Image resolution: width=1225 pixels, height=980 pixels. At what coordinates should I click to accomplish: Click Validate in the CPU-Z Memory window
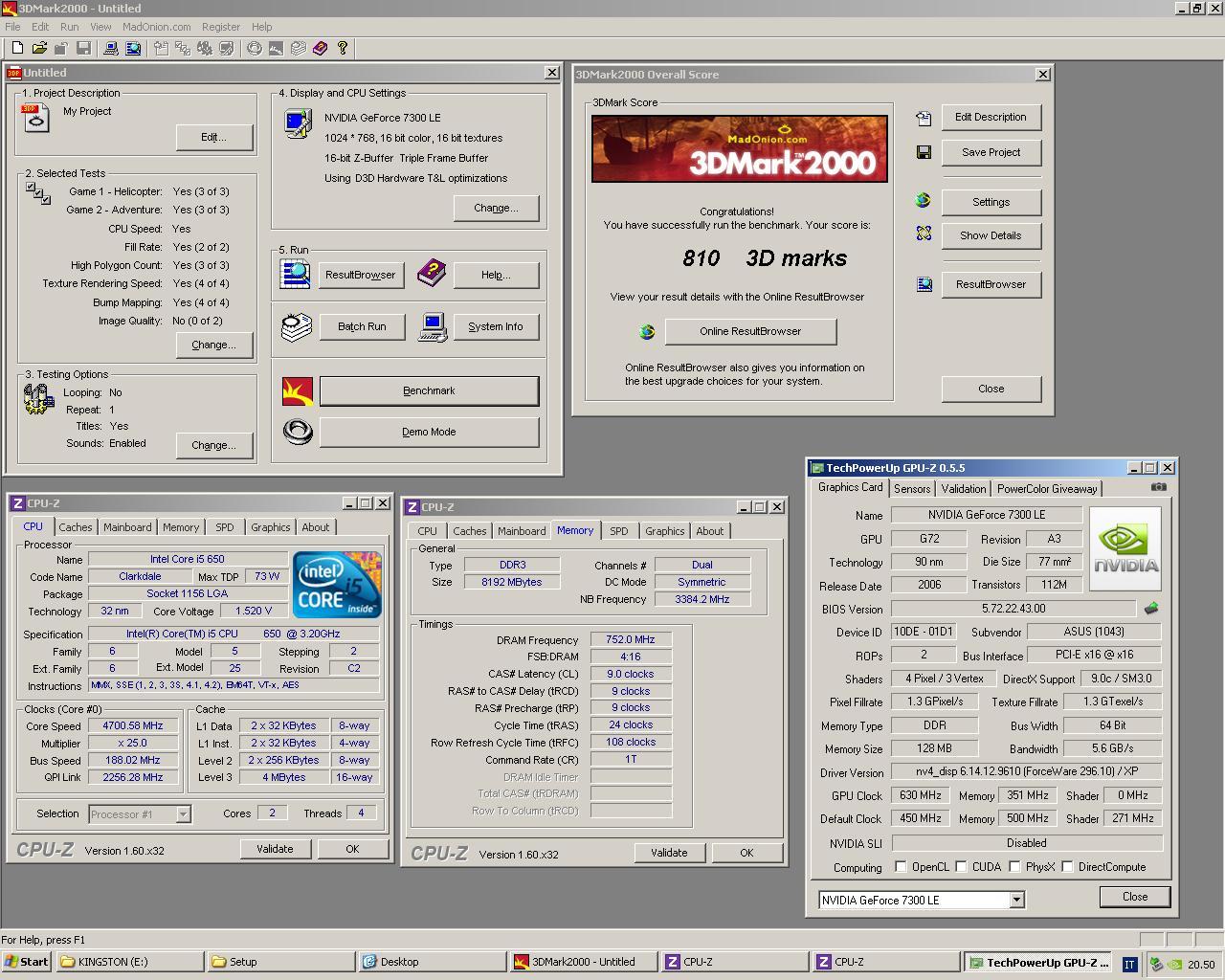point(669,853)
